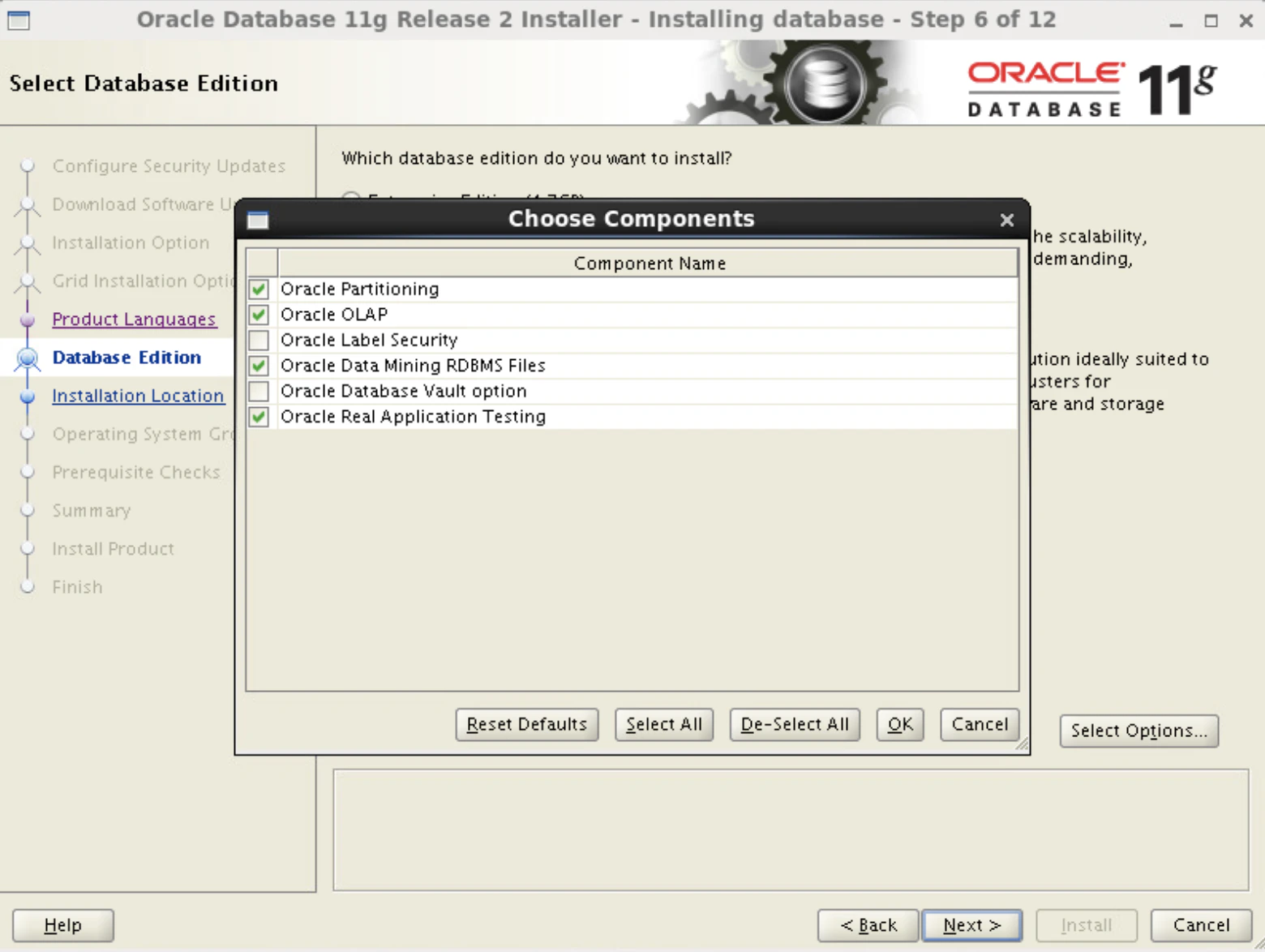Select the "Oracle Data Mining RDBMS Files" name text
This screenshot has width=1265, height=952.
[413, 366]
